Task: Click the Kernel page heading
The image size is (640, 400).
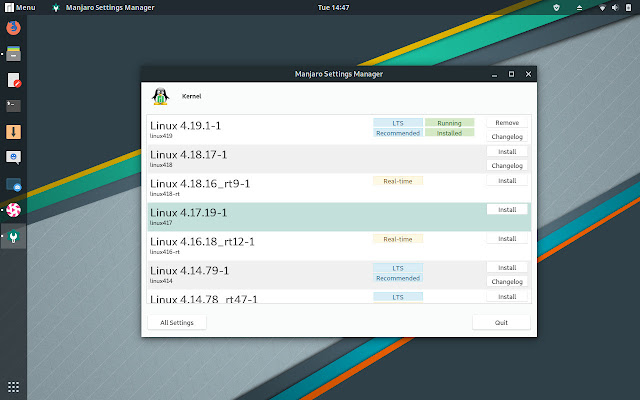Action: pyautogui.click(x=191, y=96)
